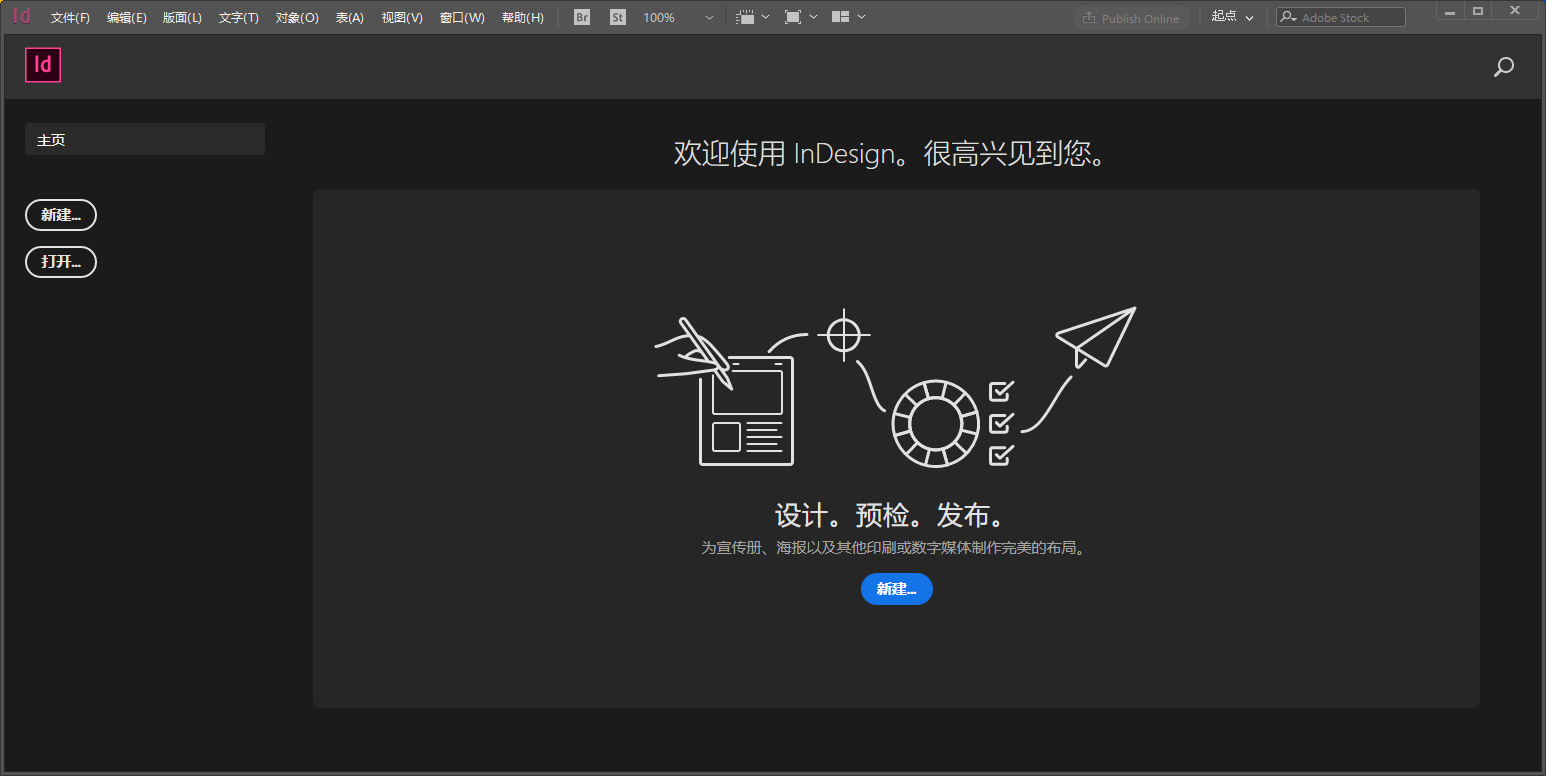This screenshot has width=1546, height=776.
Task: Click the search magnifier at top right
Action: click(x=1503, y=66)
